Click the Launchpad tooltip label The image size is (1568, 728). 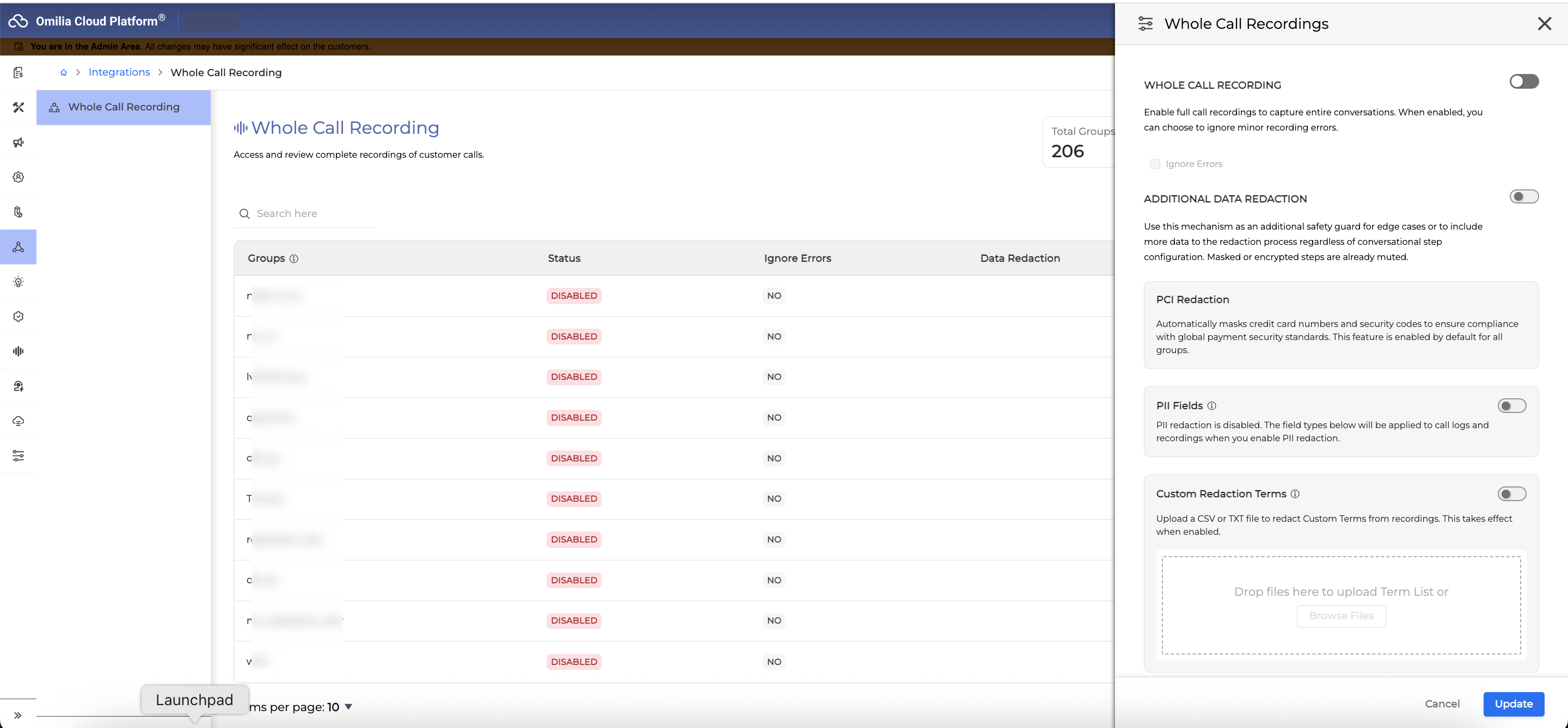(195, 699)
